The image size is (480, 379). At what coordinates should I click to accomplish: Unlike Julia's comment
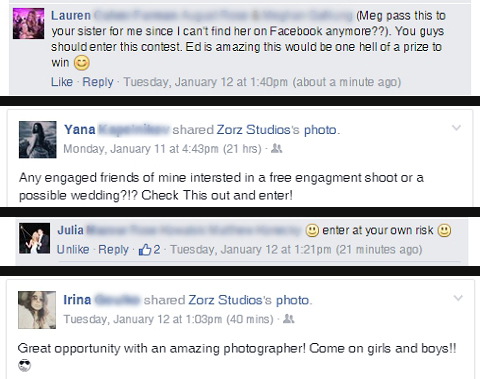pyautogui.click(x=73, y=249)
